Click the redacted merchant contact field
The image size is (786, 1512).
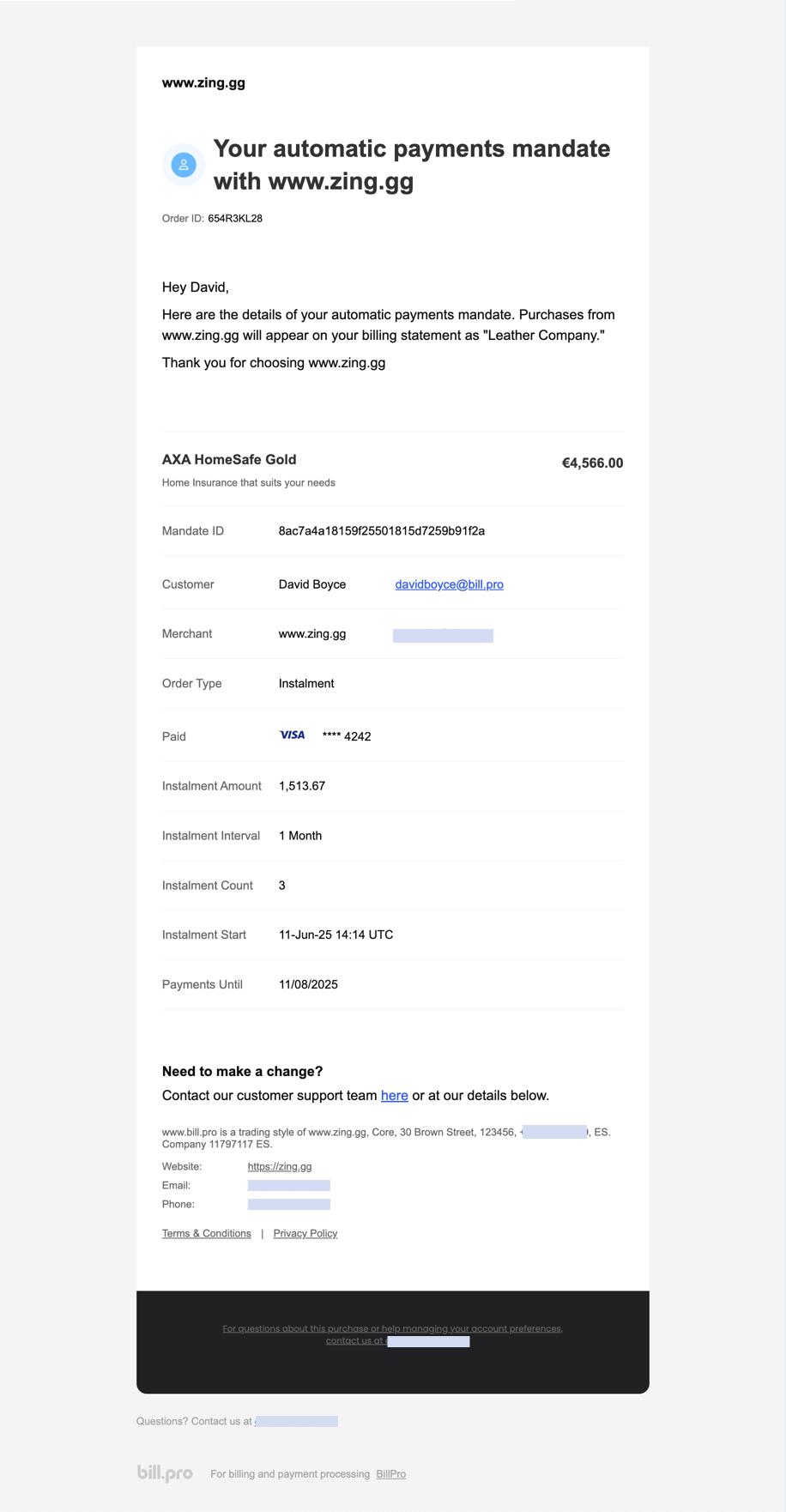coord(443,636)
